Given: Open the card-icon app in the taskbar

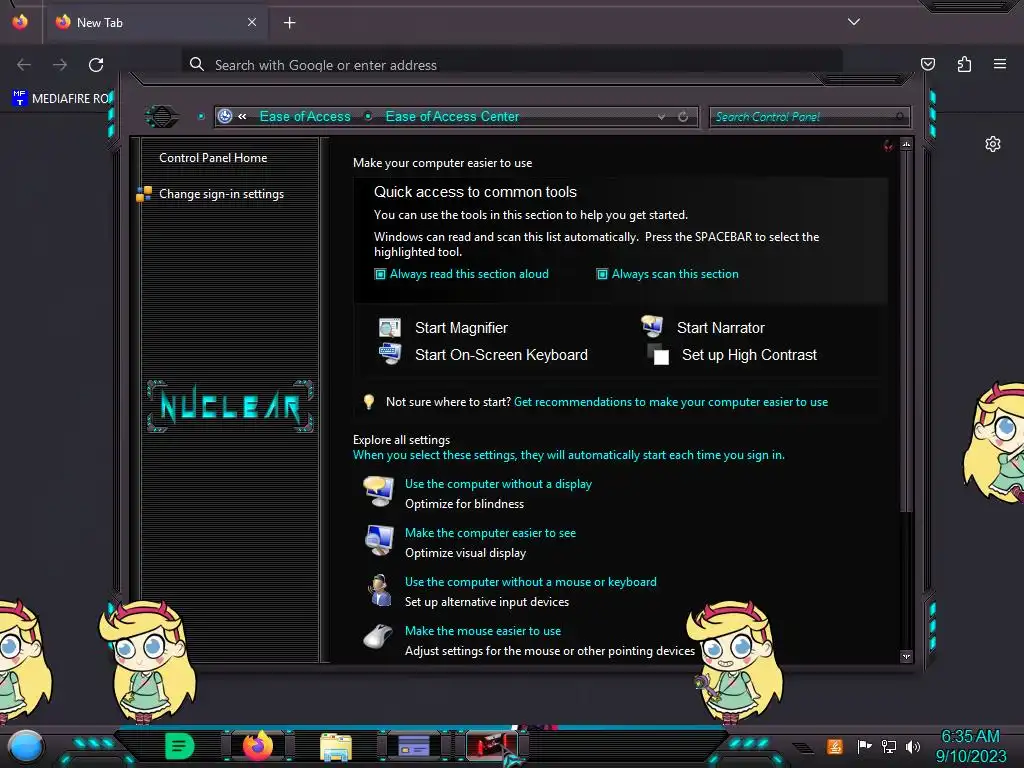Looking at the screenshot, I should (414, 745).
